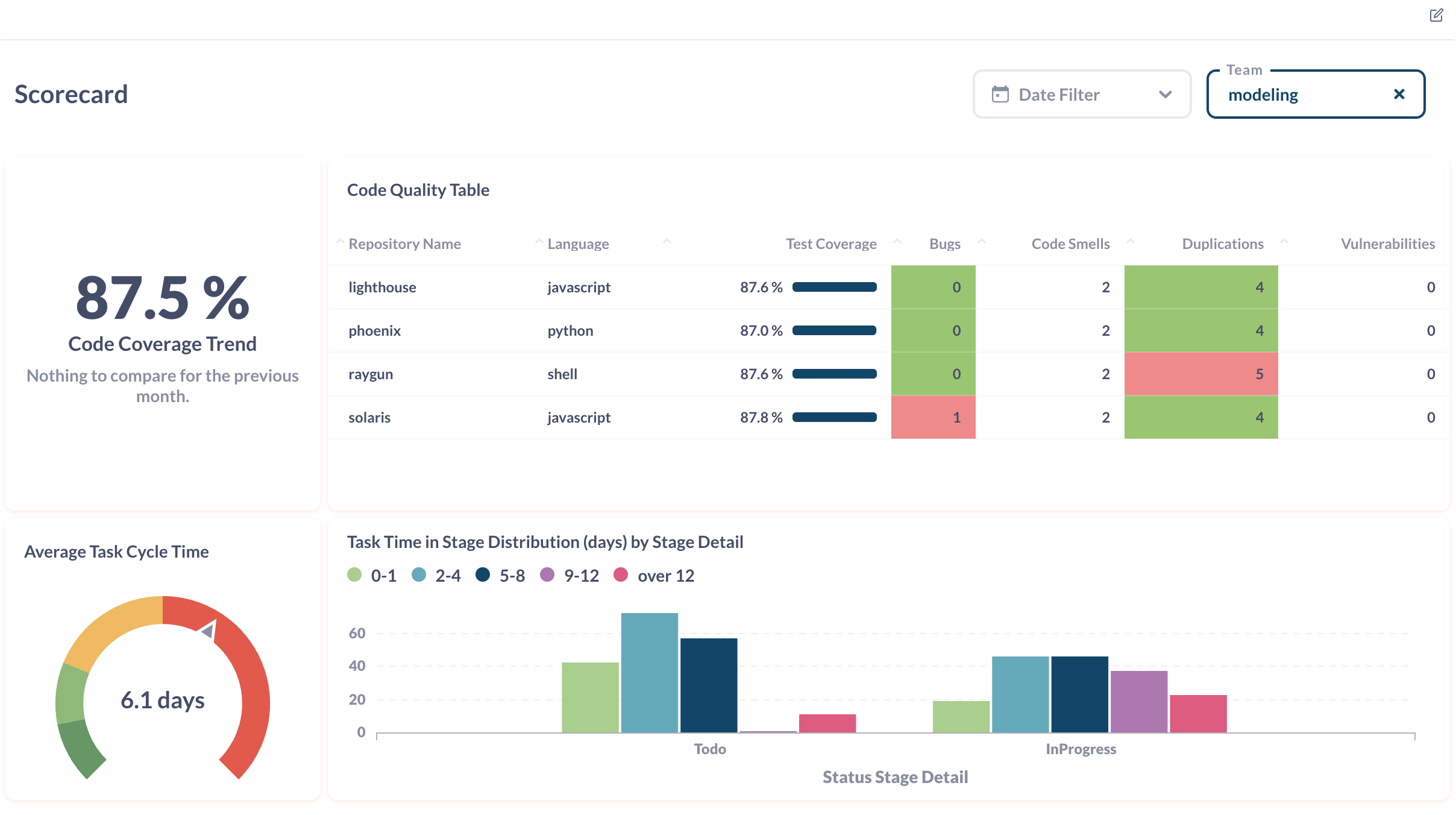Click the gauge needle on cycle time

point(209,631)
